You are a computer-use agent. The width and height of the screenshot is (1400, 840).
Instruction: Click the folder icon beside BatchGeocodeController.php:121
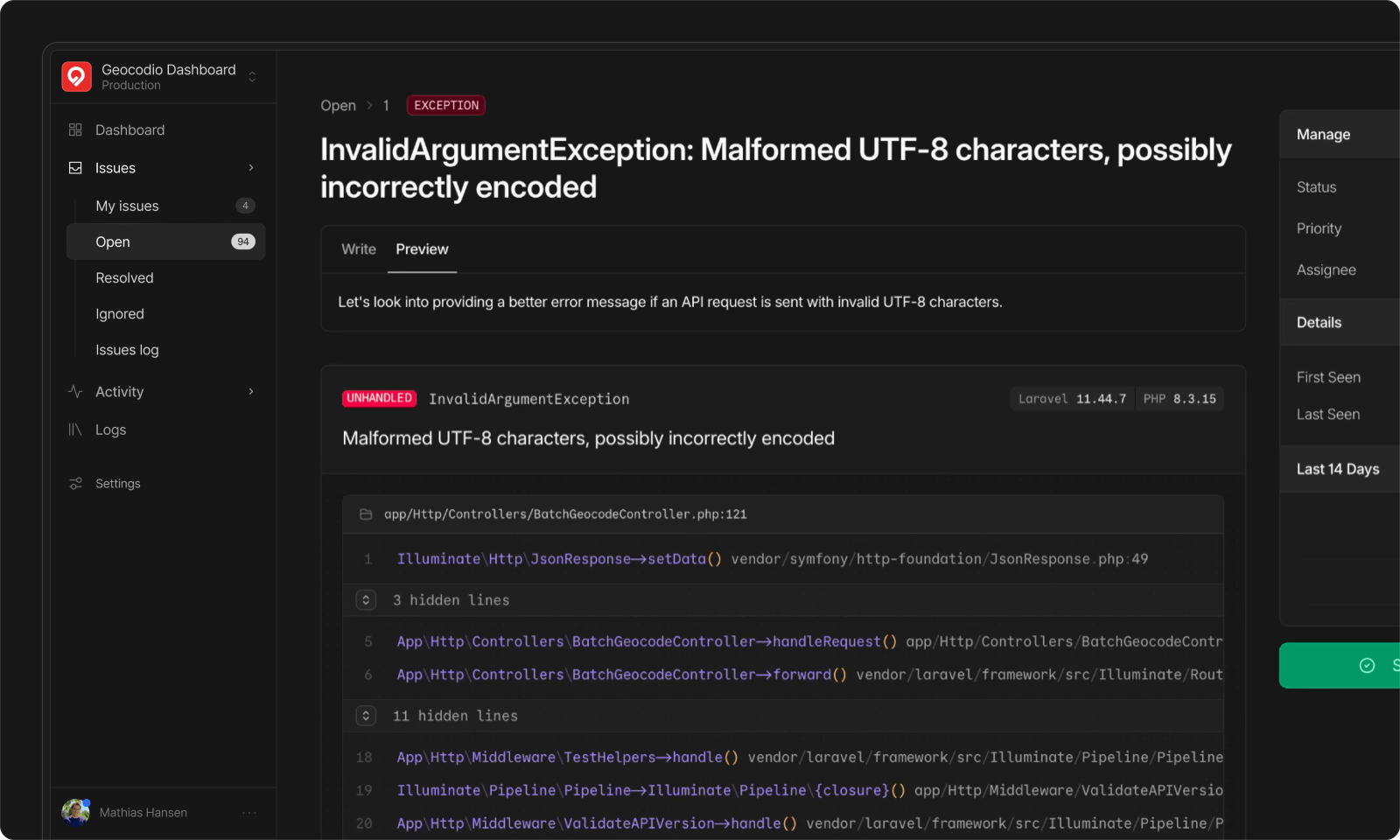pyautogui.click(x=366, y=514)
